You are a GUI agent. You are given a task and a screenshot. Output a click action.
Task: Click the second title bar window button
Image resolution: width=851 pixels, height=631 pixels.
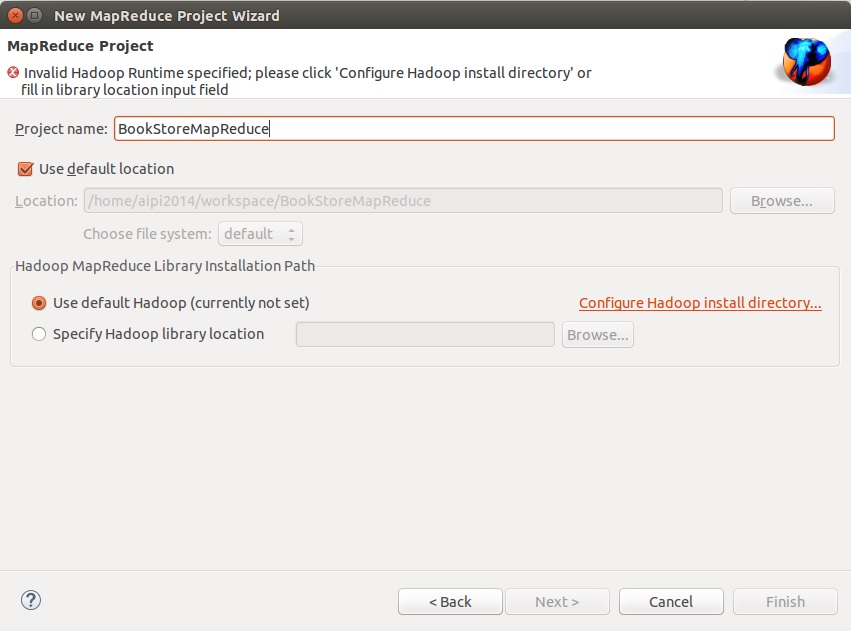tap(34, 15)
